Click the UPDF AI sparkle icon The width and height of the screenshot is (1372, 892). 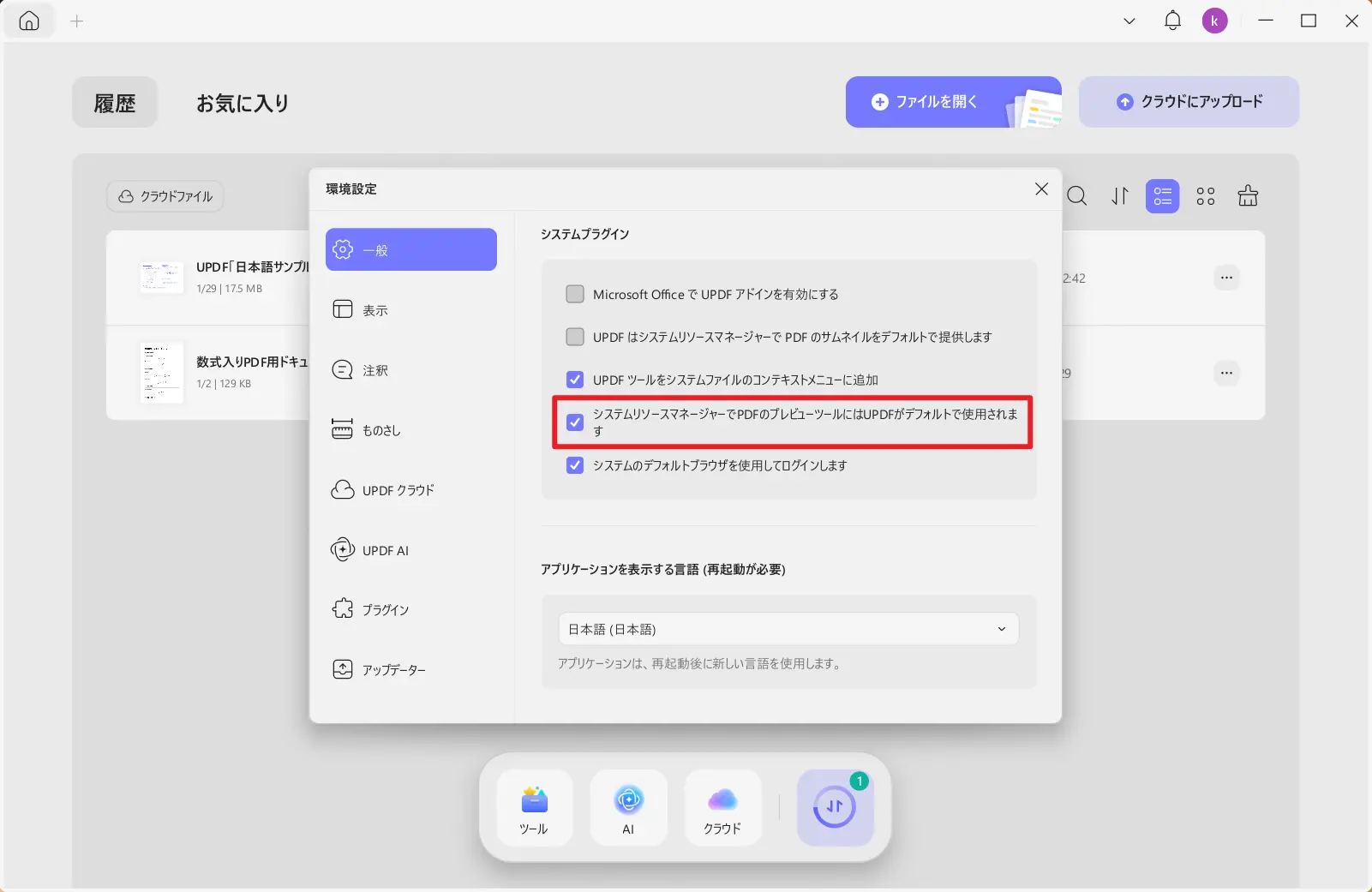pos(343,549)
